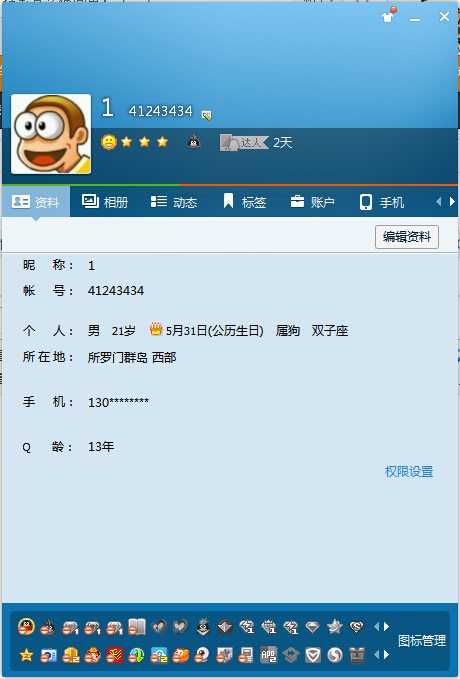
Task: Click the open book icon in top row
Action: click(x=137, y=627)
